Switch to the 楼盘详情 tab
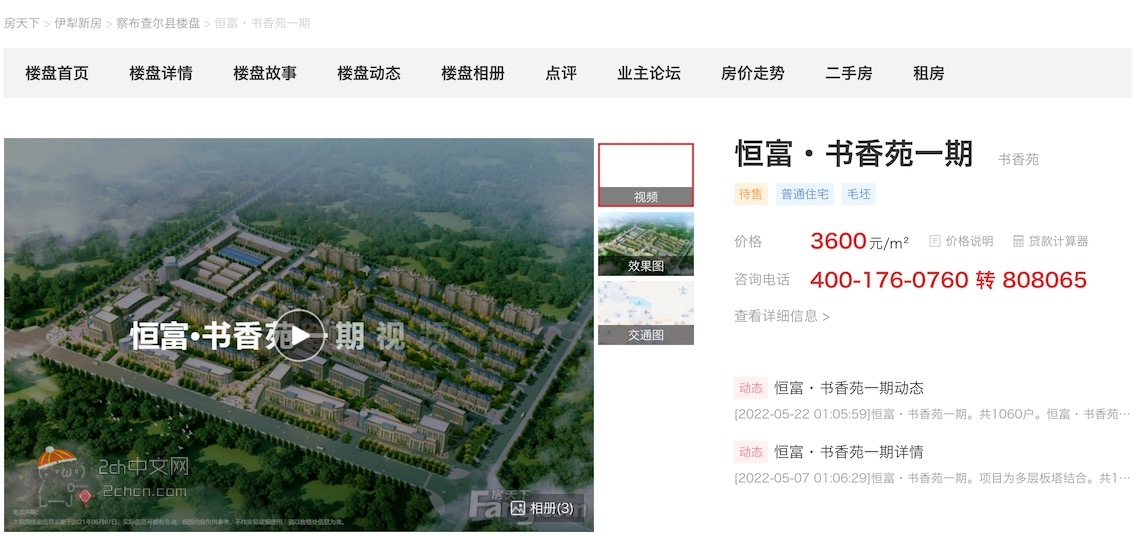Screen dimensions: 1132x537 (x=161, y=73)
